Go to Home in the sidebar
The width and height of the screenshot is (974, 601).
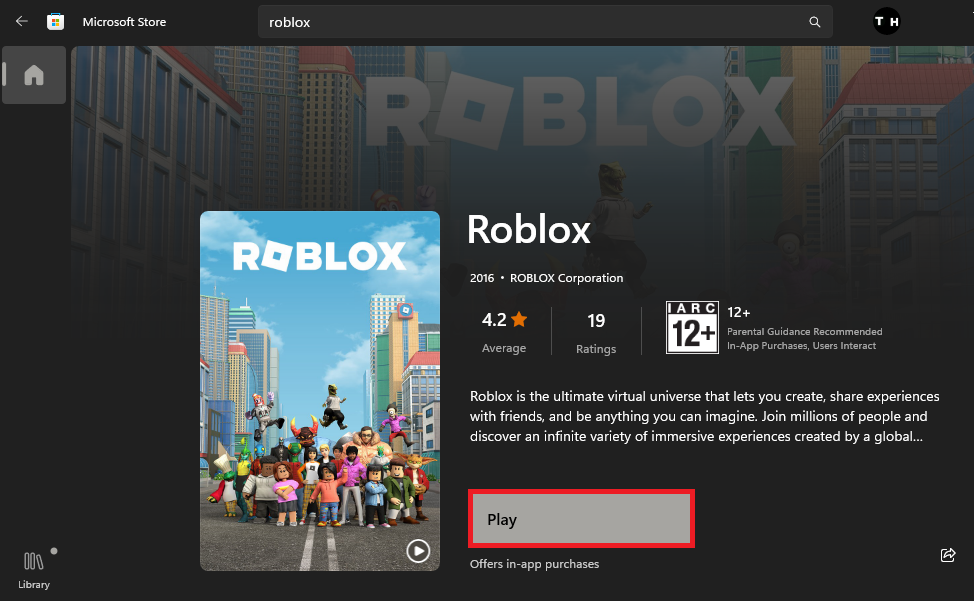pyautogui.click(x=34, y=75)
